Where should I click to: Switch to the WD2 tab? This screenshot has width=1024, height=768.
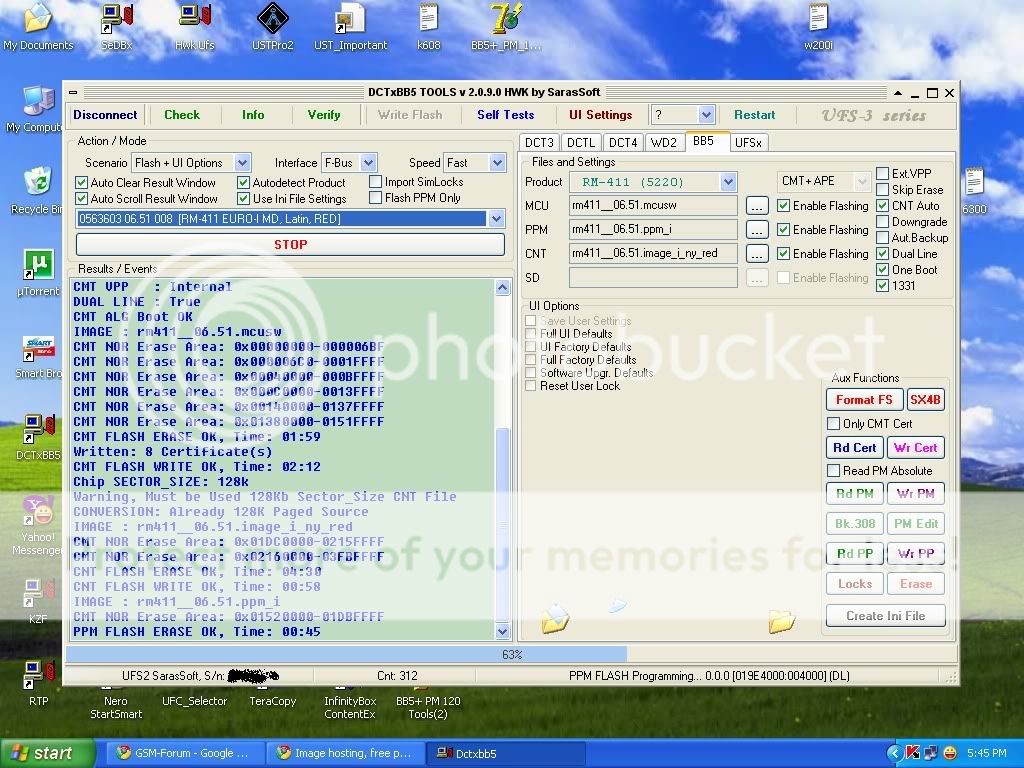664,142
